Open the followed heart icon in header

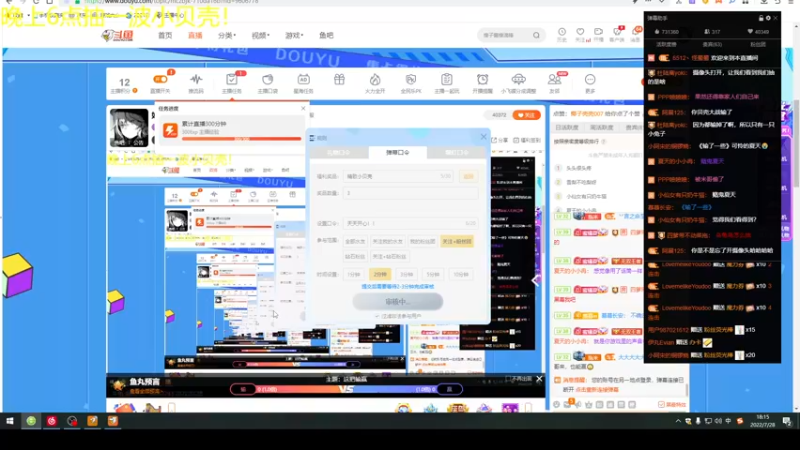pyautogui.click(x=580, y=32)
